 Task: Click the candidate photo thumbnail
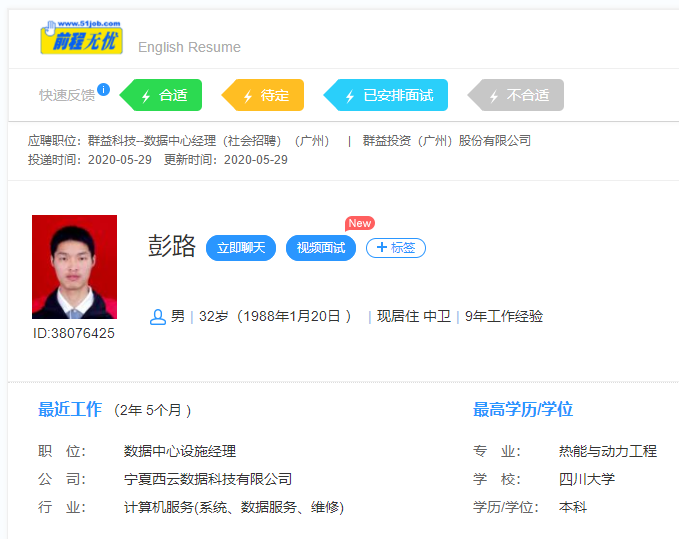[74, 267]
